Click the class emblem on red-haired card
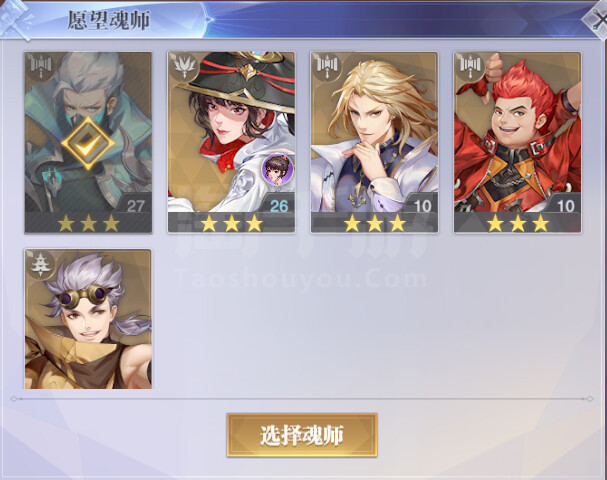 click(470, 67)
